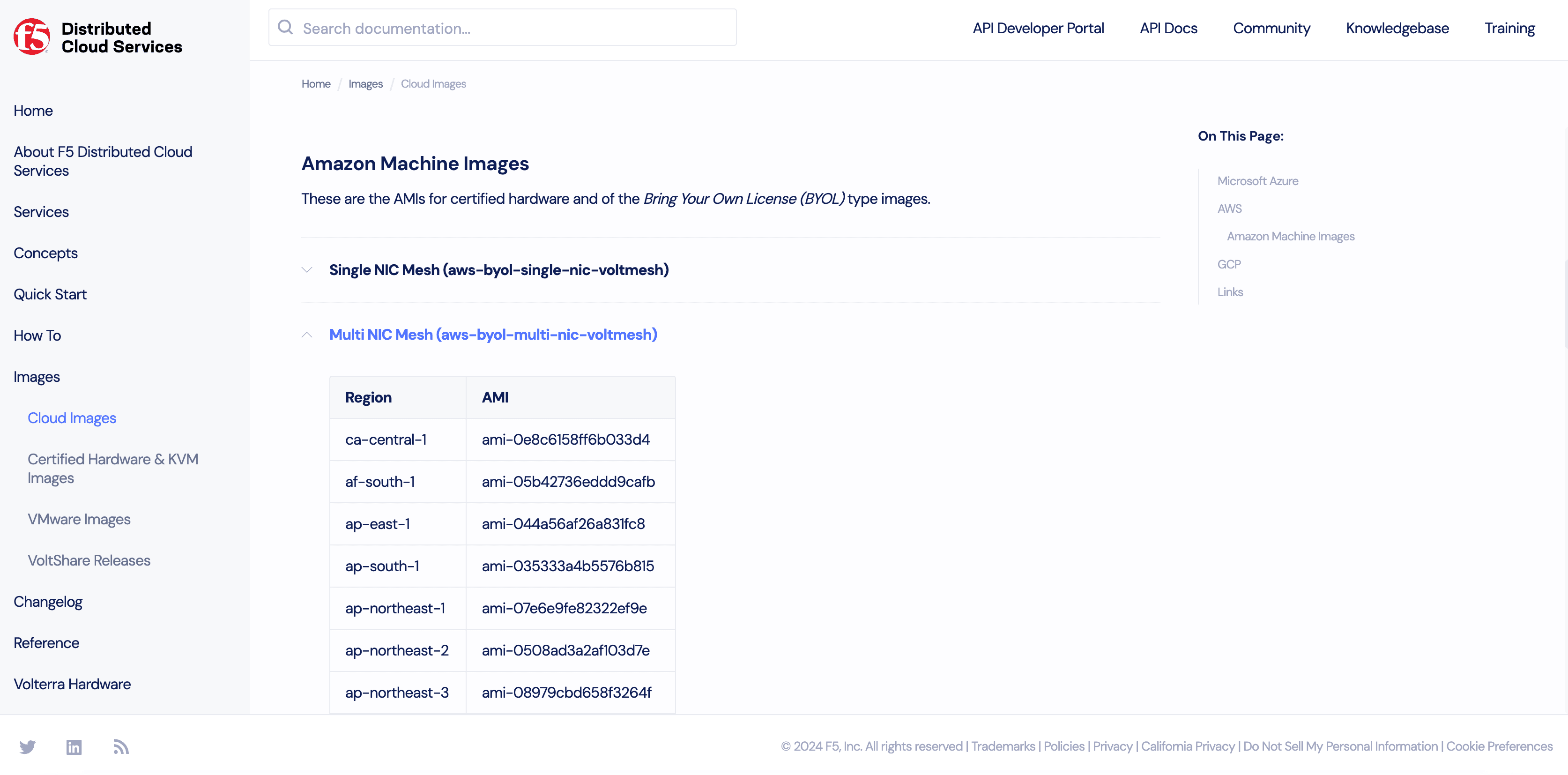This screenshot has width=1568, height=775.
Task: Open the Community menu item
Action: pos(1271,28)
